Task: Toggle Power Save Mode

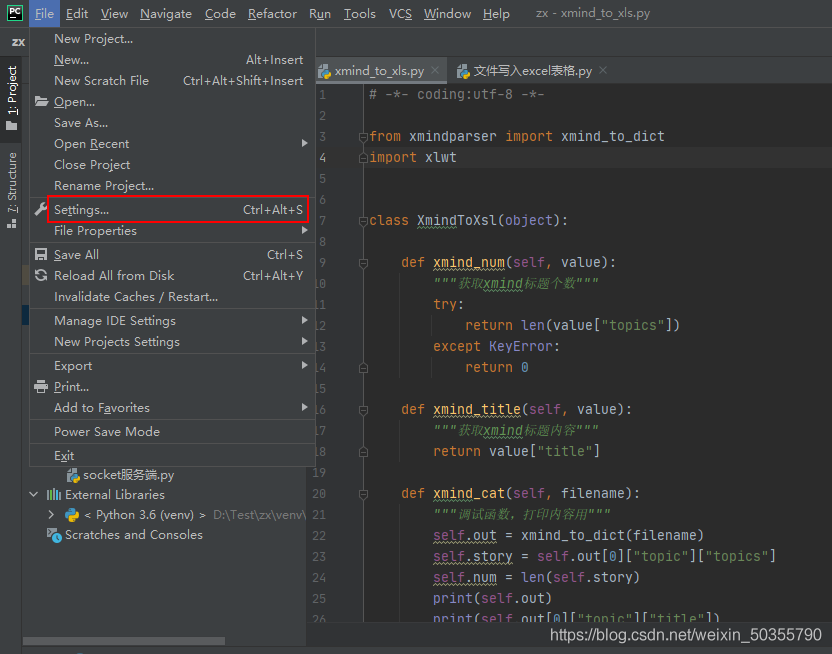Action: click(x=107, y=432)
